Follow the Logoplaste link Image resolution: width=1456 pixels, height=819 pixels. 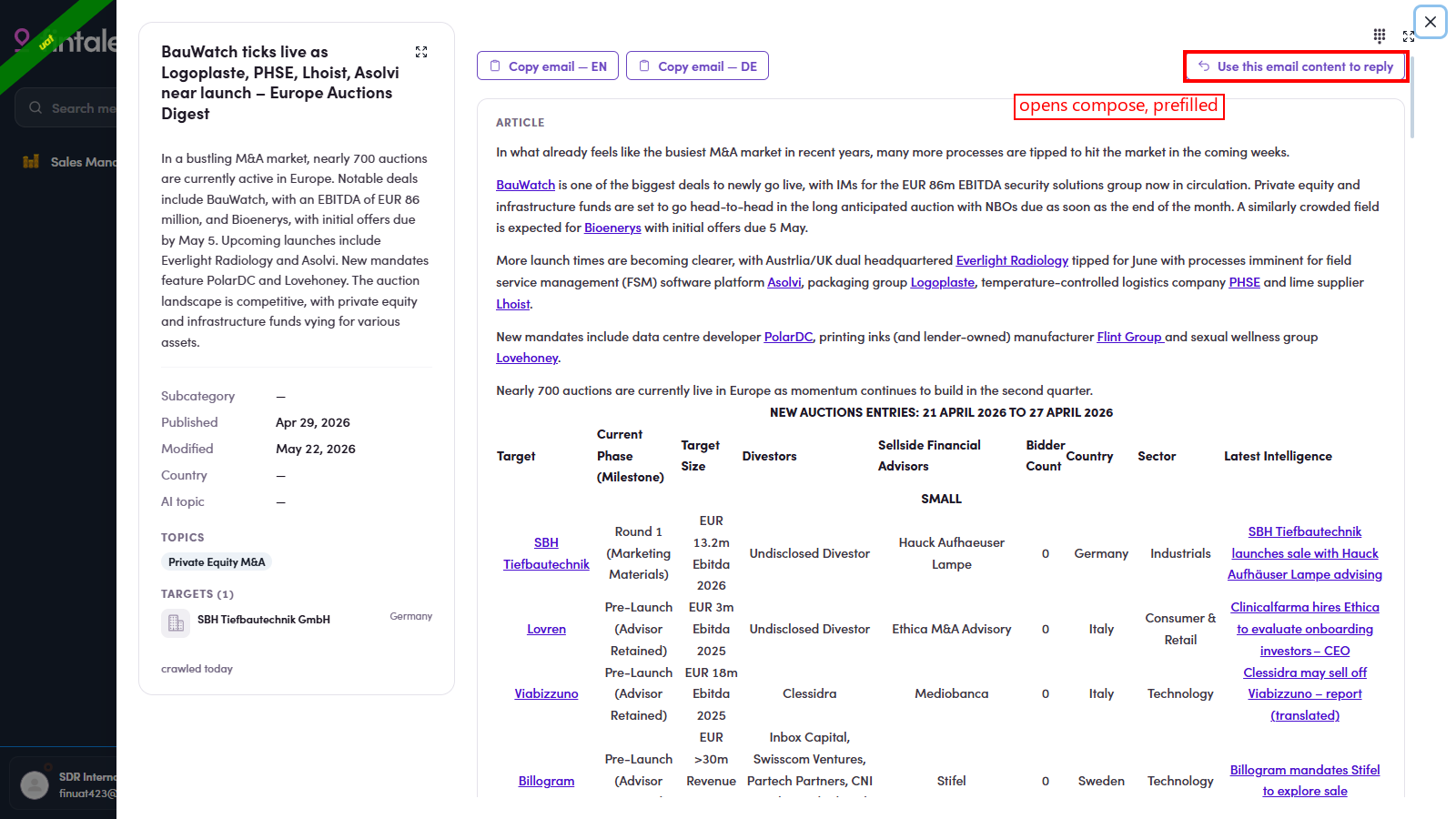click(943, 282)
